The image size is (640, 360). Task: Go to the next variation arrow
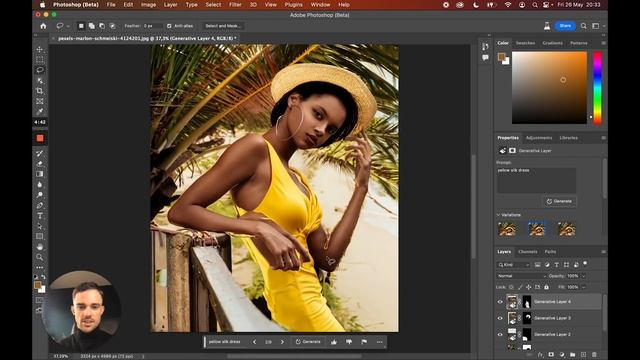click(x=282, y=342)
